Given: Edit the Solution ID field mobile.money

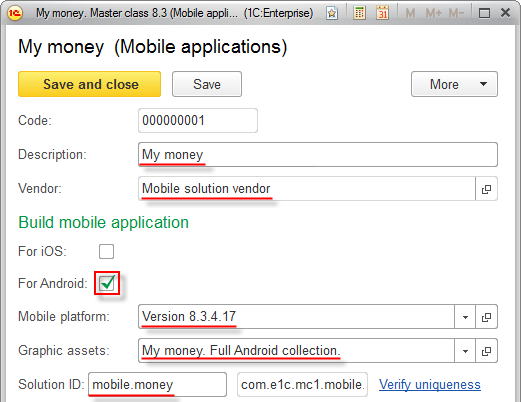Looking at the screenshot, I should 157,385.
